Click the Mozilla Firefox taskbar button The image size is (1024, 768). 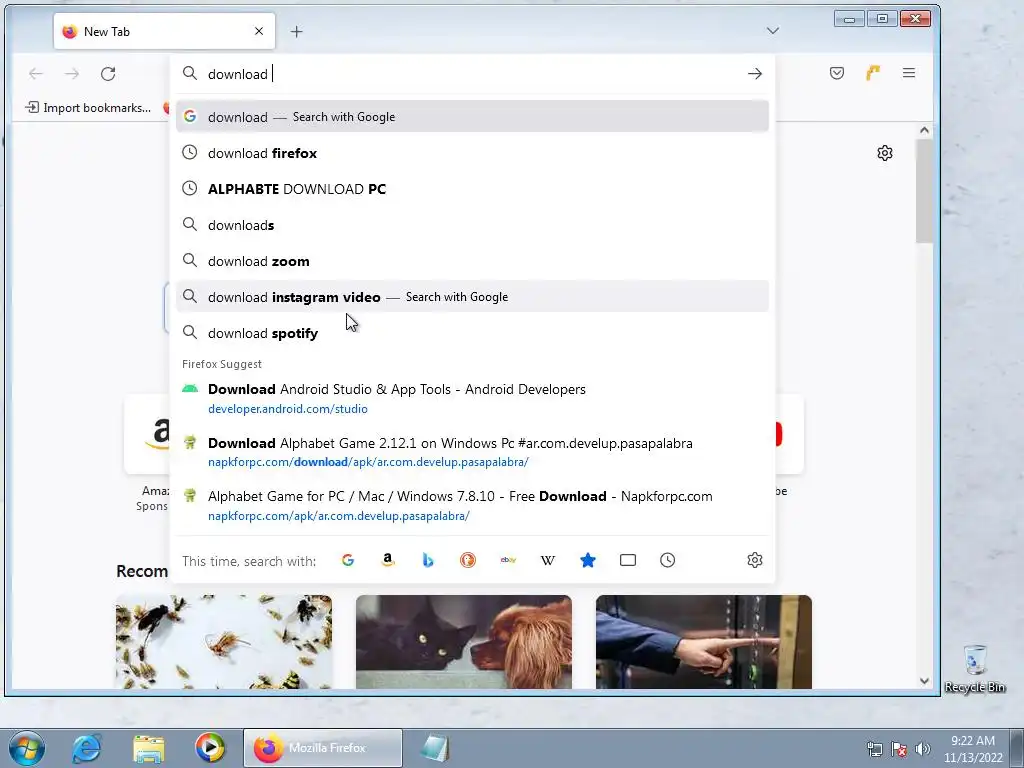point(323,748)
